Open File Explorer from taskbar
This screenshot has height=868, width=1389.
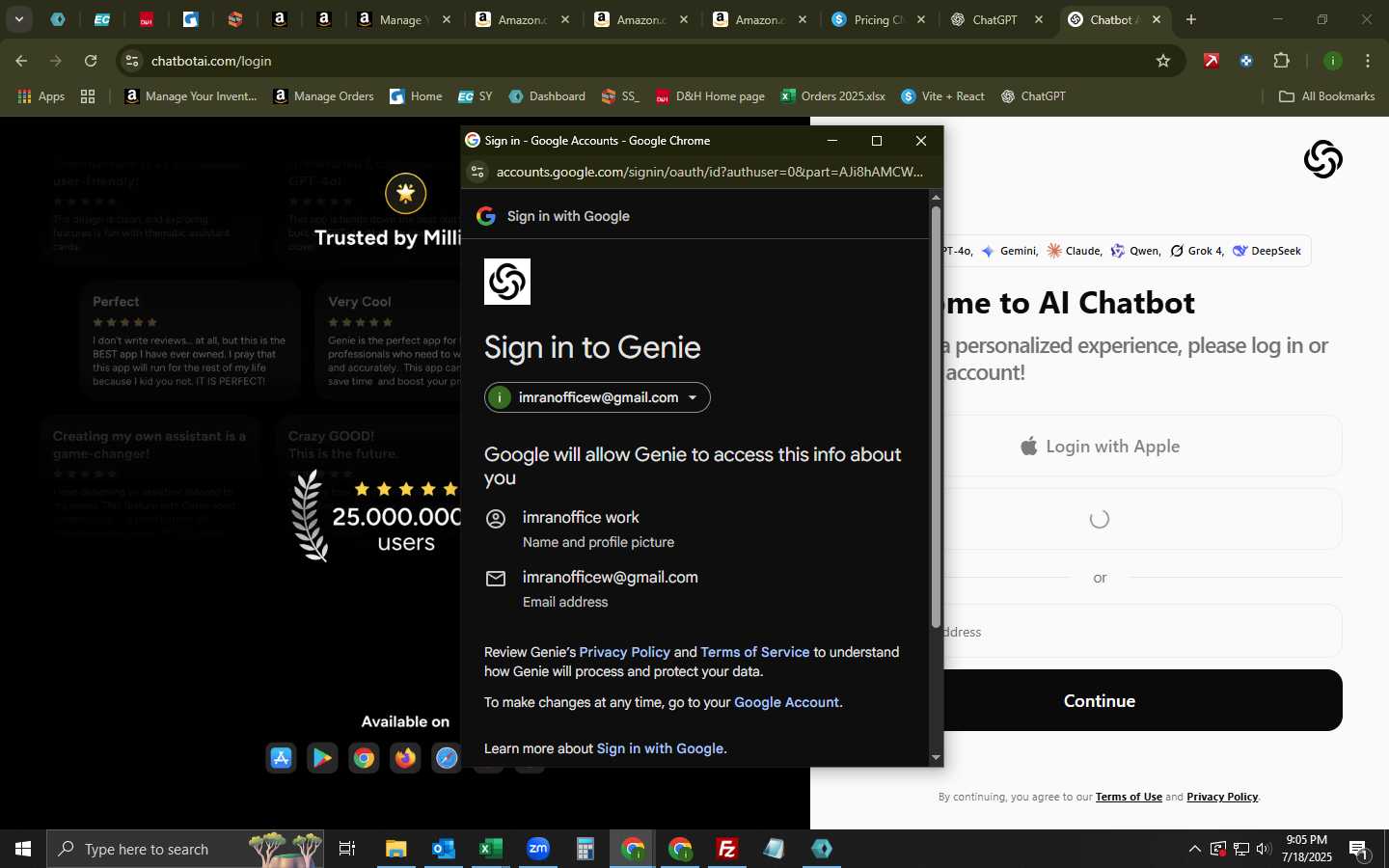[396, 849]
